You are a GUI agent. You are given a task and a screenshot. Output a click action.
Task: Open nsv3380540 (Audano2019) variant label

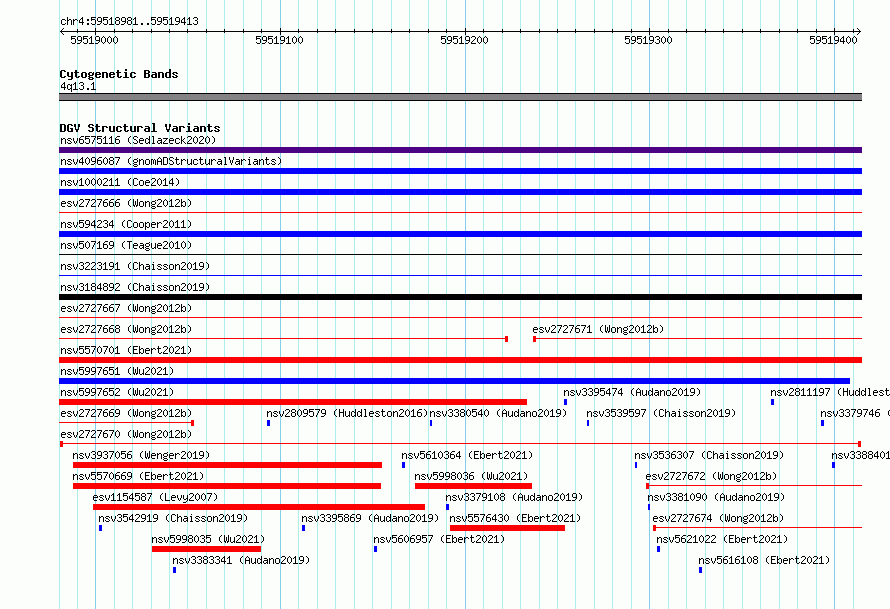coord(498,413)
